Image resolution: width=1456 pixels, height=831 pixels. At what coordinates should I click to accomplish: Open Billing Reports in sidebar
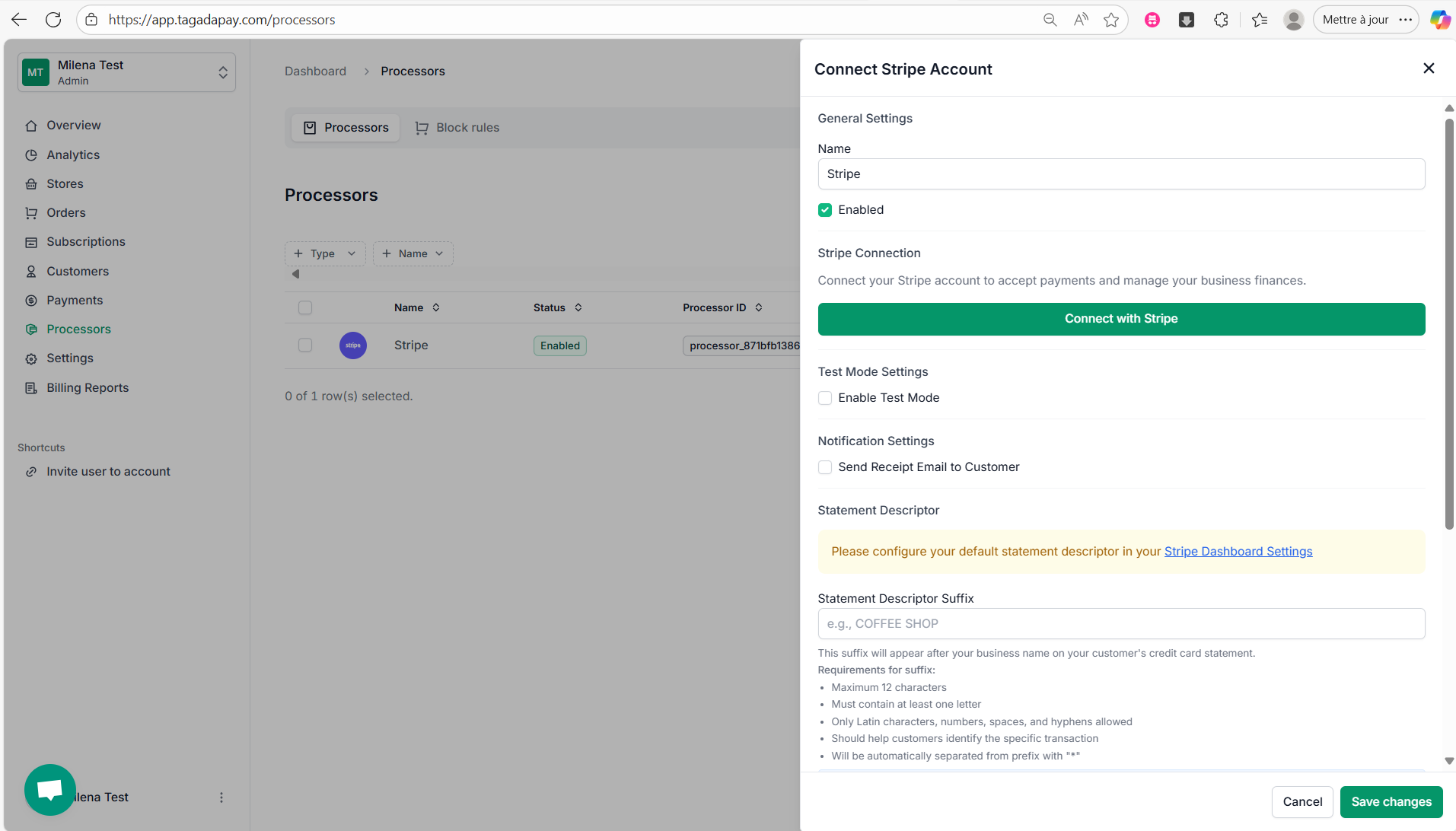click(x=88, y=388)
